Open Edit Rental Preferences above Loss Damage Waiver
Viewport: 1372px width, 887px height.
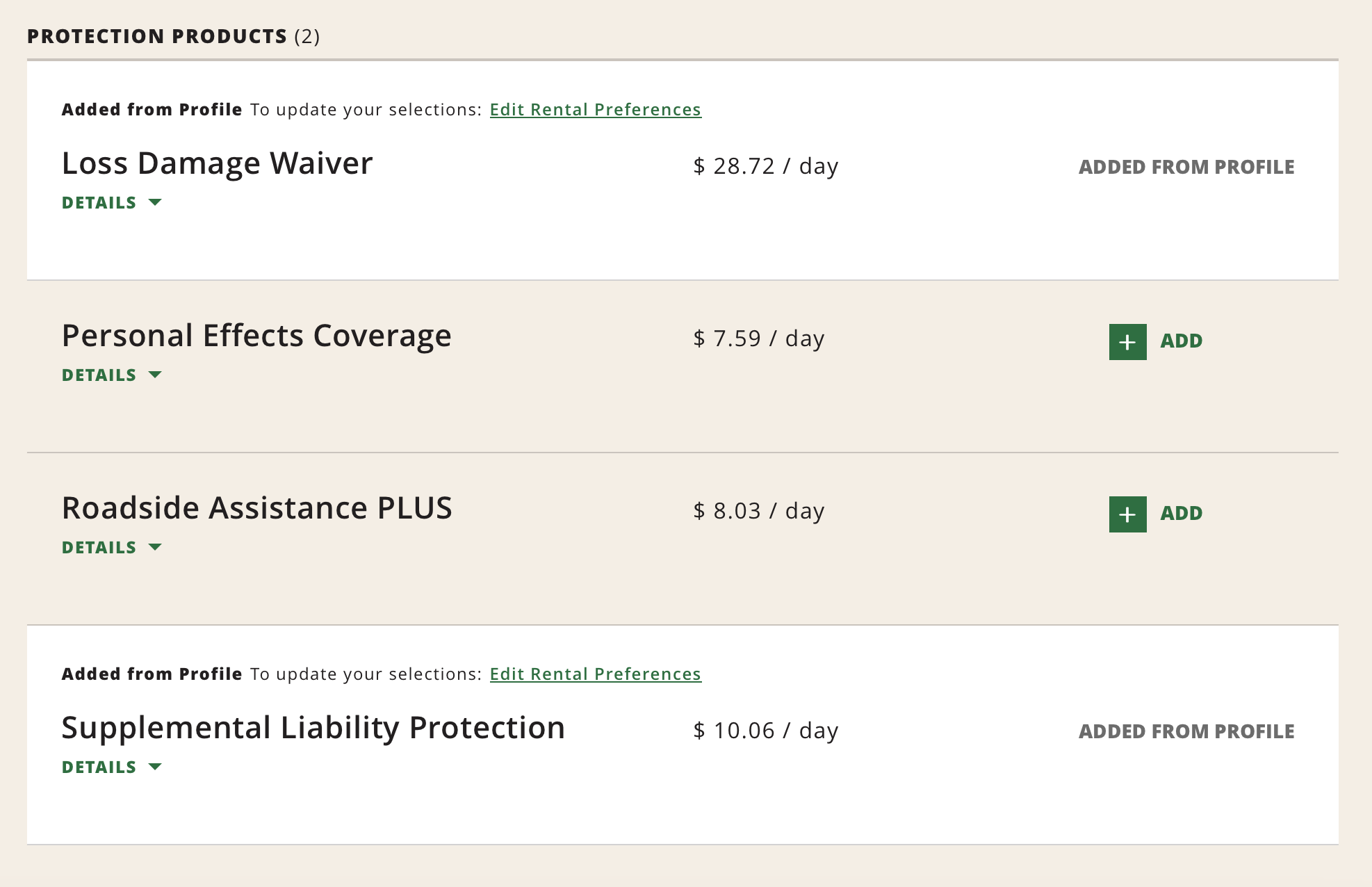coord(595,110)
